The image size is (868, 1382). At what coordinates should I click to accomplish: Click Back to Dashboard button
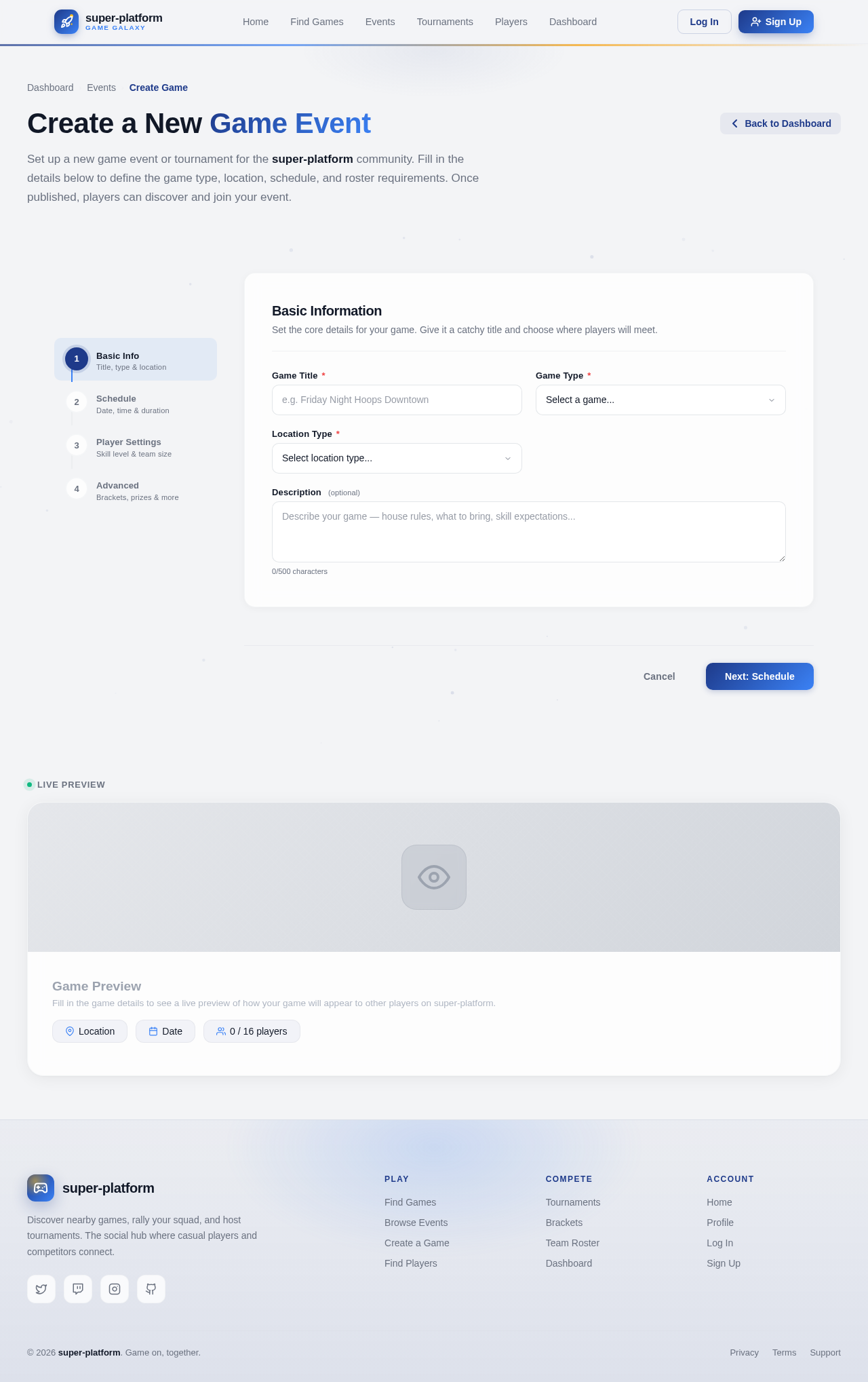[781, 123]
